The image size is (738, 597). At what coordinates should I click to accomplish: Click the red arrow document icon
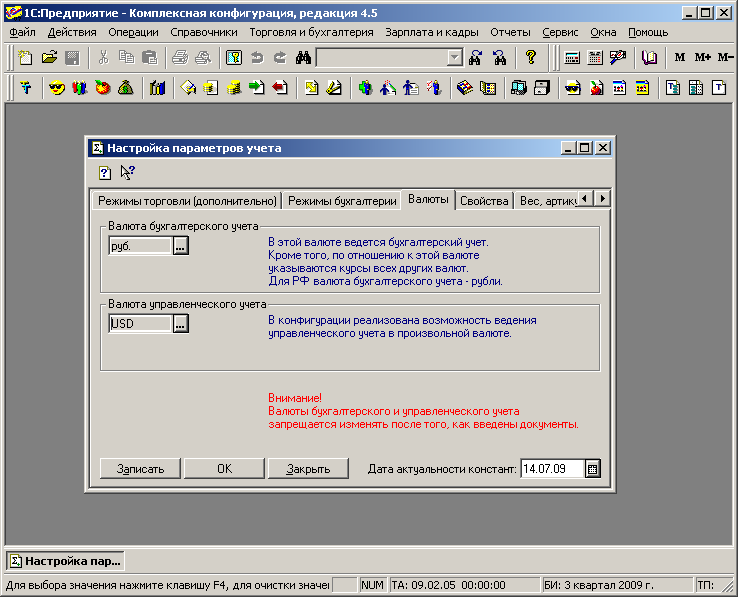tap(280, 88)
